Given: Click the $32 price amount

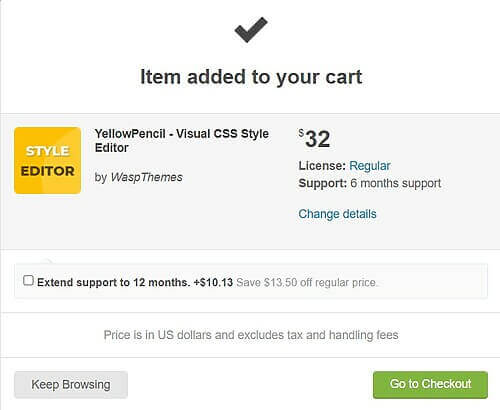Looking at the screenshot, I should 314,138.
